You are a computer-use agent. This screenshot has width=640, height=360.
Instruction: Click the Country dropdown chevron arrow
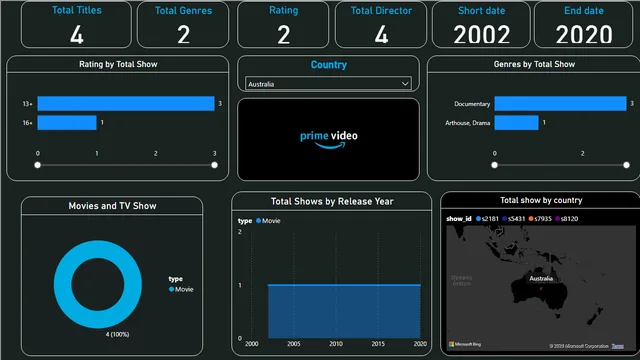tap(405, 84)
